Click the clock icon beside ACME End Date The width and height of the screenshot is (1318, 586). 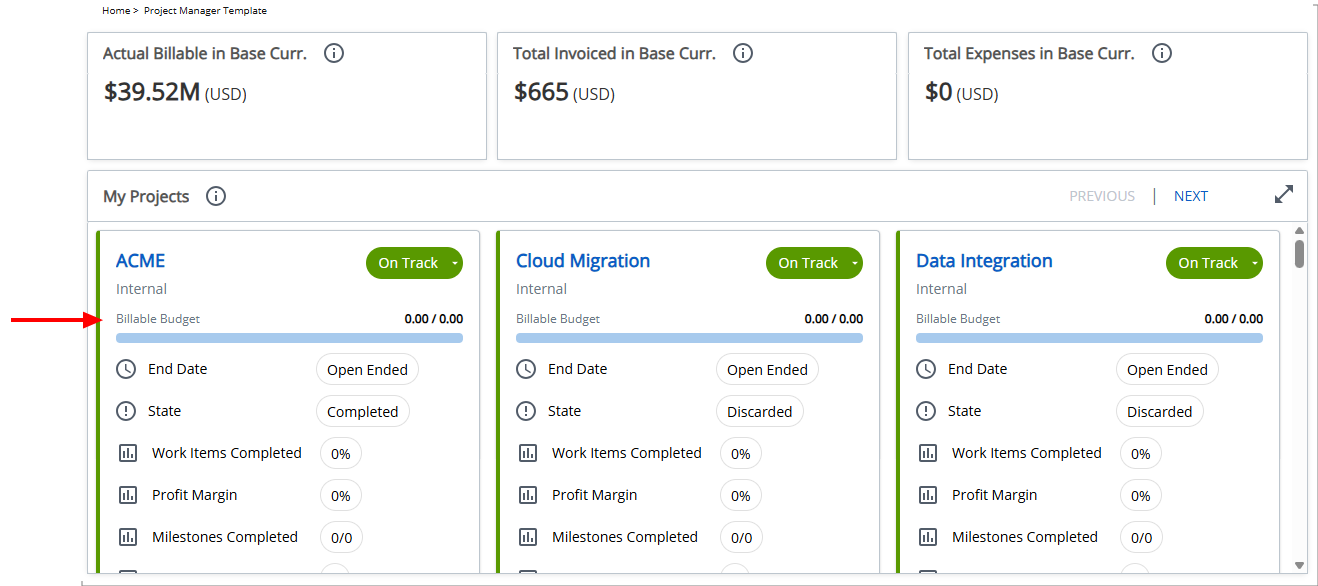(126, 369)
